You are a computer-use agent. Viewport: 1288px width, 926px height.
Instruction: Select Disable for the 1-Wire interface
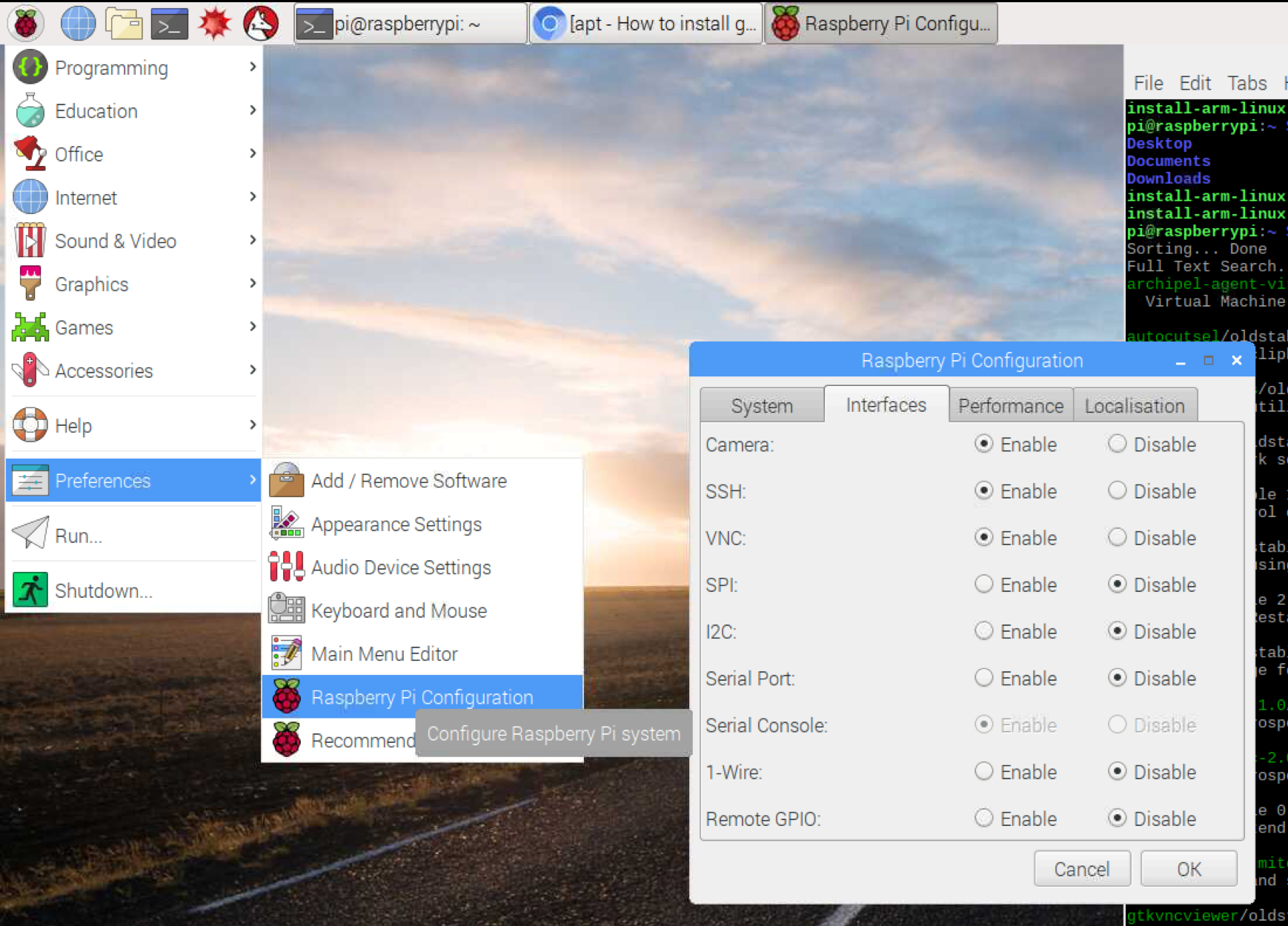coord(1117,771)
